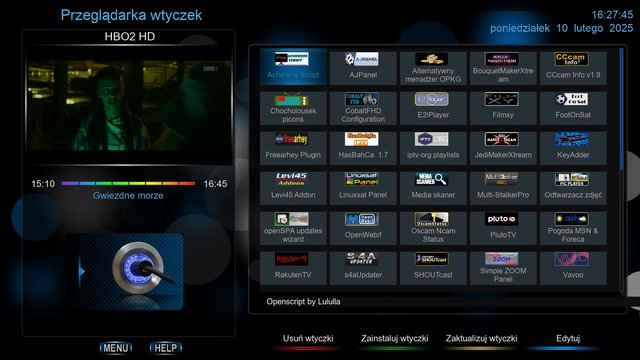Click programme start time 15:10
This screenshot has width=640, height=360.
43,184
